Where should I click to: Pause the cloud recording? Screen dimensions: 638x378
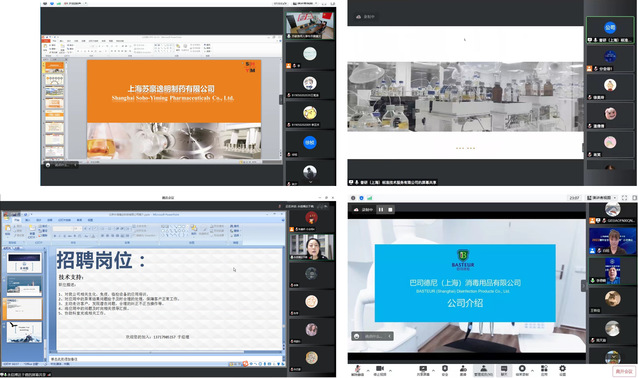tap(381, 210)
